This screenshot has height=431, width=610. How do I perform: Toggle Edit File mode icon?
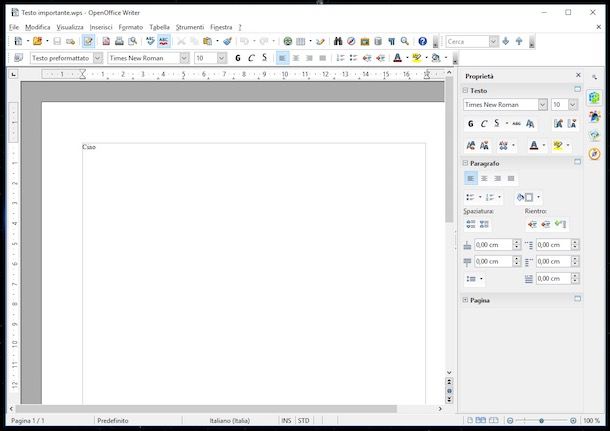[x=88, y=41]
